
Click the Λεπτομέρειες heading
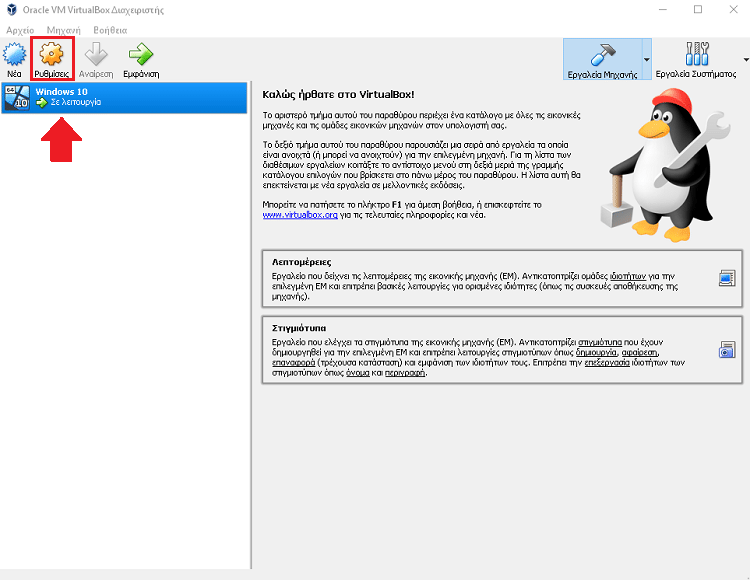pyautogui.click(x=301, y=262)
